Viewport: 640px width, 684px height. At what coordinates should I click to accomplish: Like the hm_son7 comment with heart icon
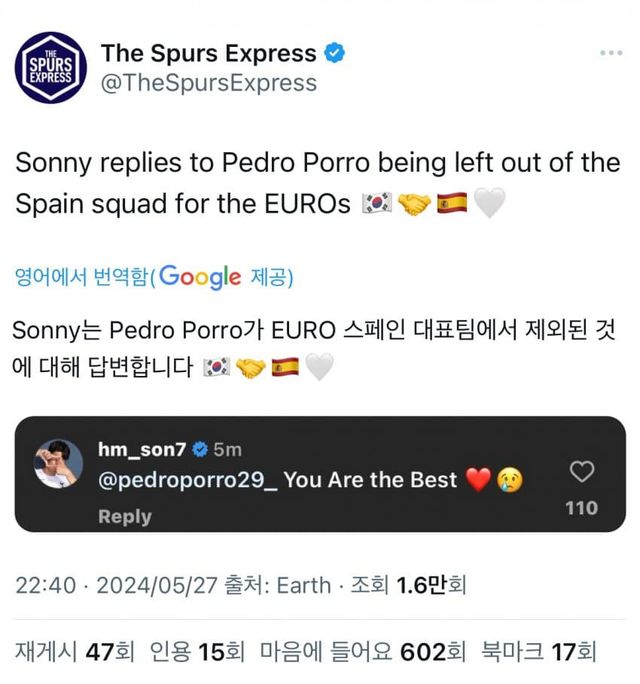point(581,472)
